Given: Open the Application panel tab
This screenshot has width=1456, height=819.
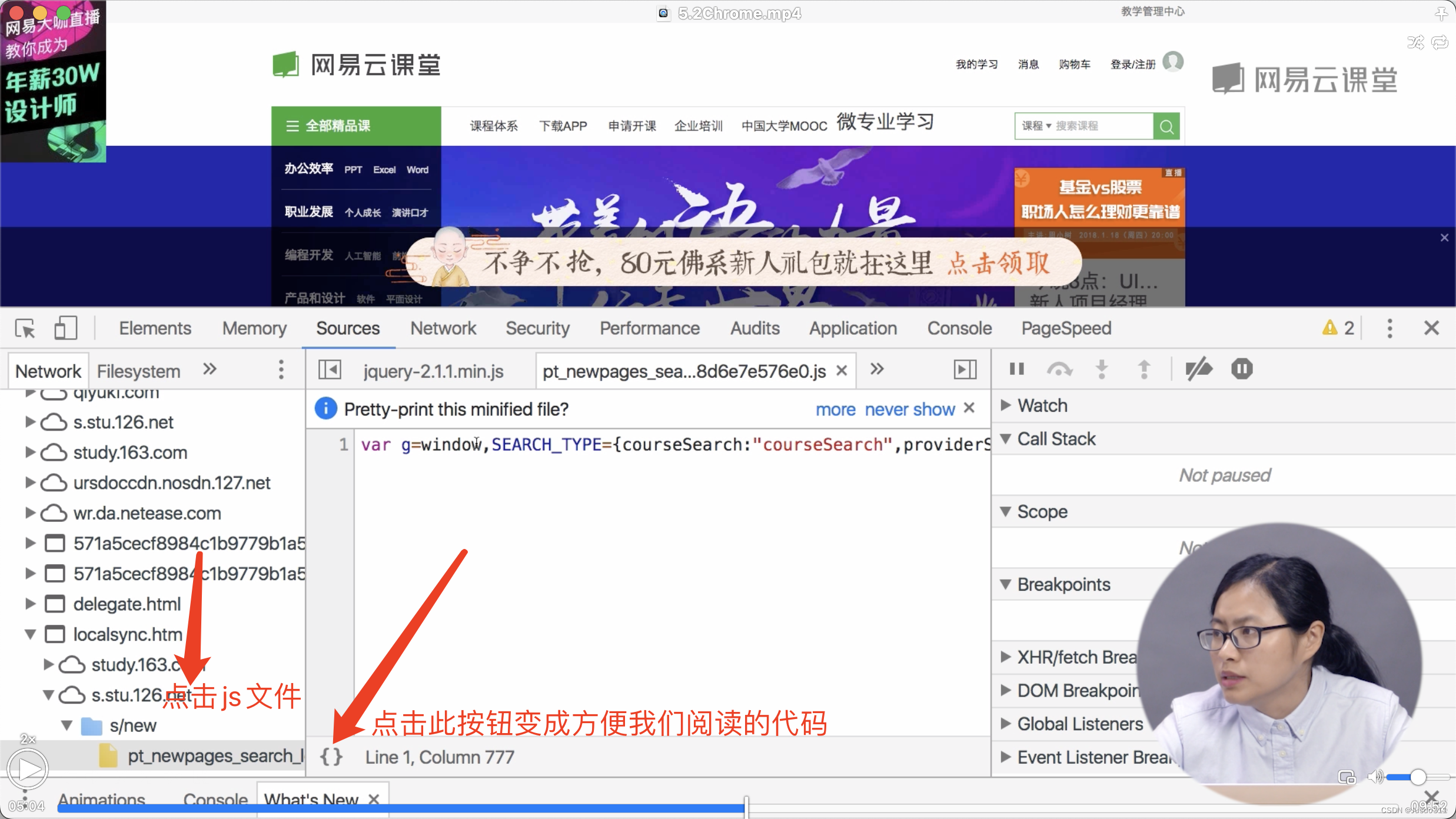Looking at the screenshot, I should point(853,328).
